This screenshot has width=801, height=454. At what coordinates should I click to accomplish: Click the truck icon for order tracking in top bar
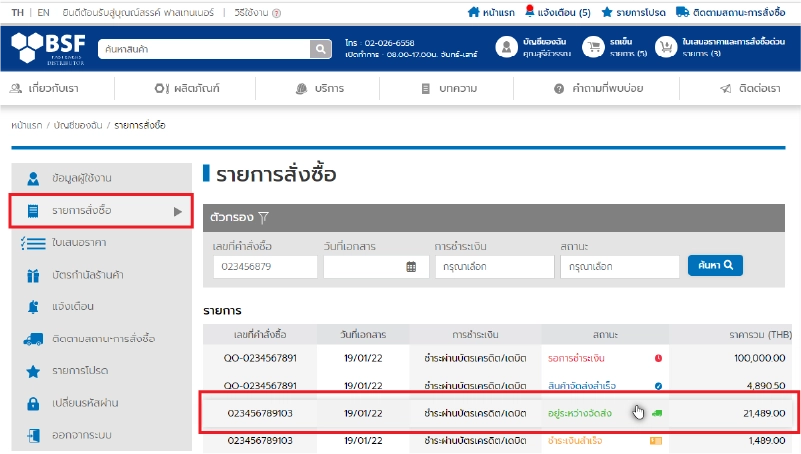coord(682,12)
